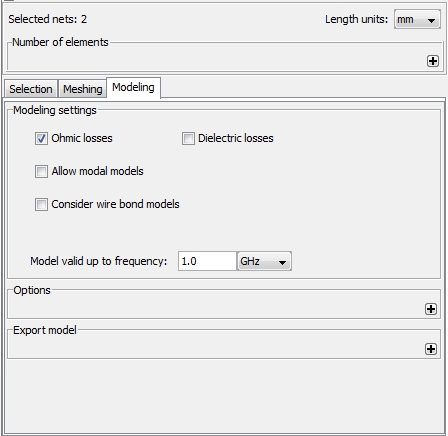Click the 'Export model' group title
The width and height of the screenshot is (448, 436).
click(x=45, y=330)
